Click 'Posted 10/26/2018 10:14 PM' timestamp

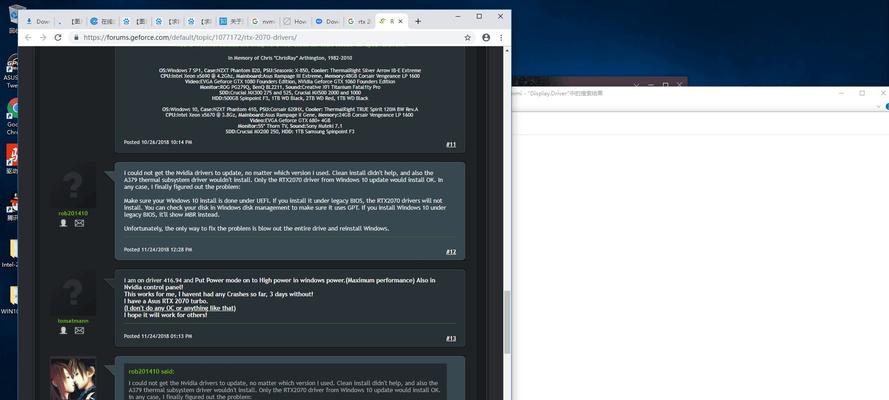click(158, 142)
